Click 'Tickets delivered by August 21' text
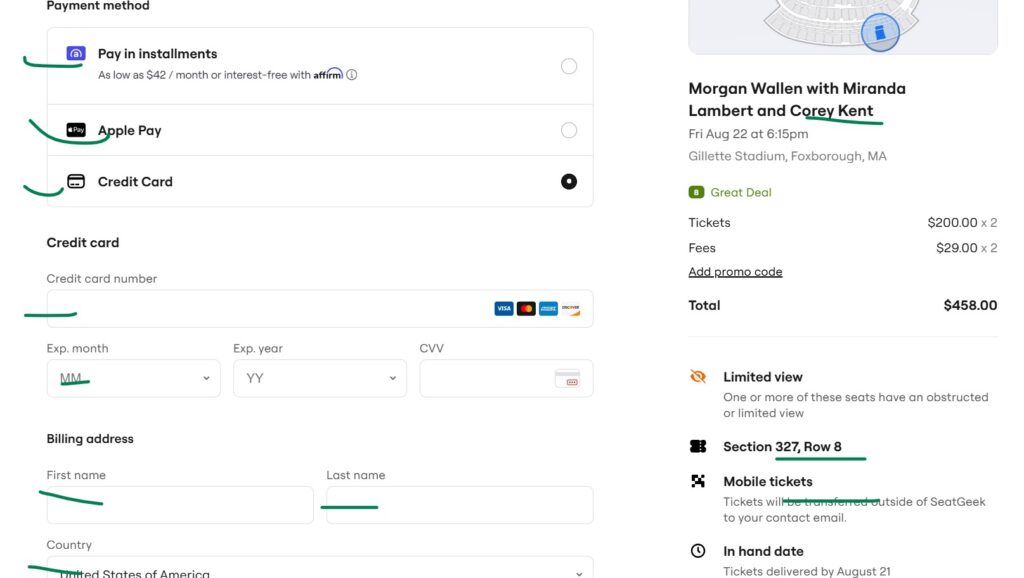 click(x=807, y=571)
